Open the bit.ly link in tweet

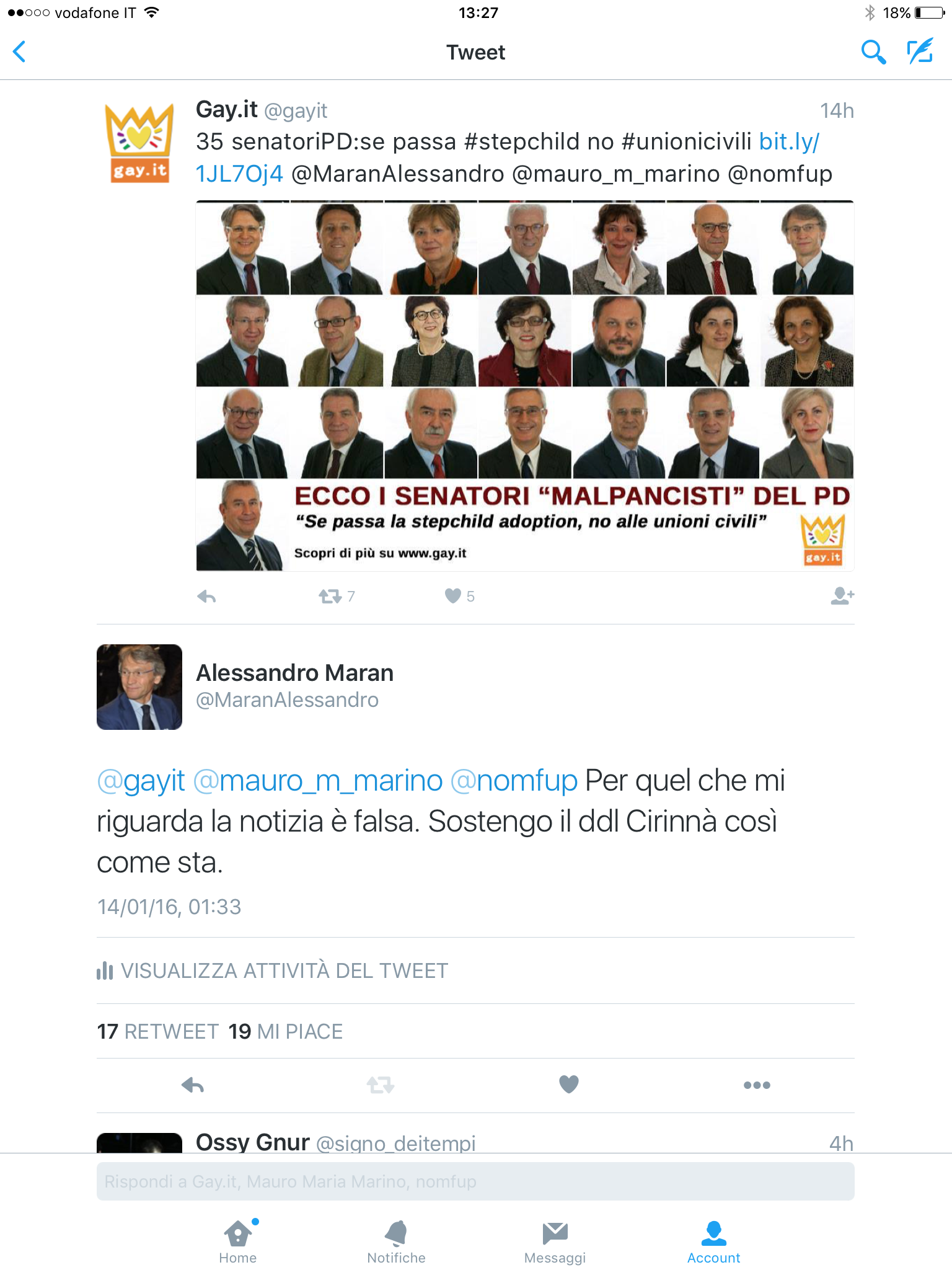(x=508, y=158)
